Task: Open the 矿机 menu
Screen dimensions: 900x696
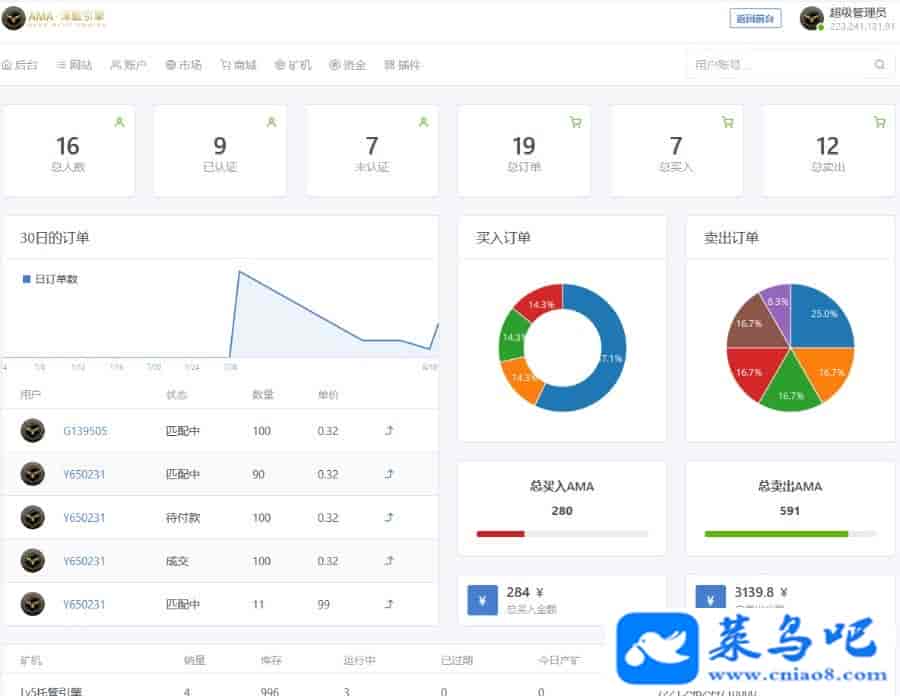Action: [293, 65]
